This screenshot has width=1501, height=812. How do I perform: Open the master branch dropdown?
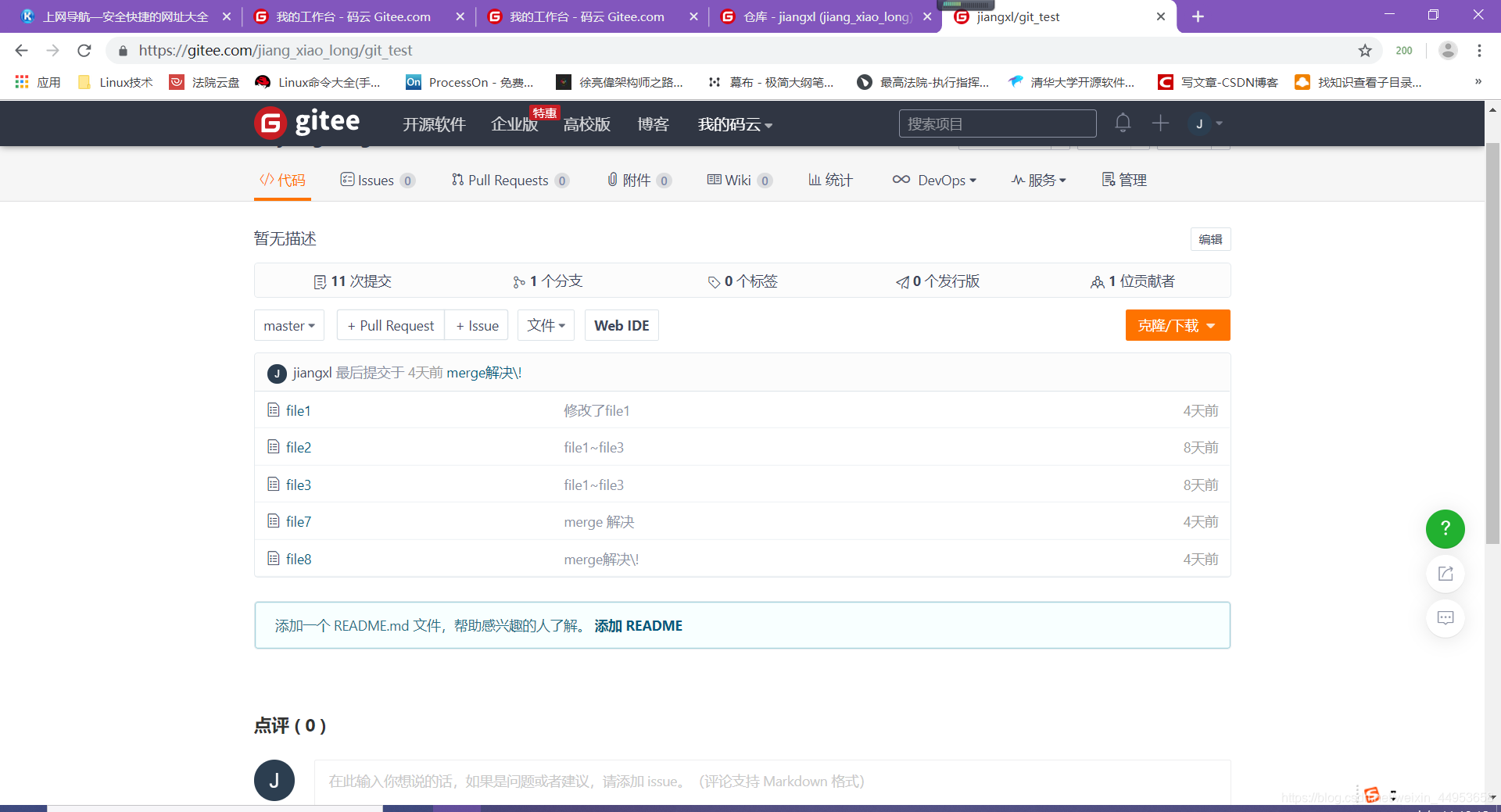[x=288, y=325]
